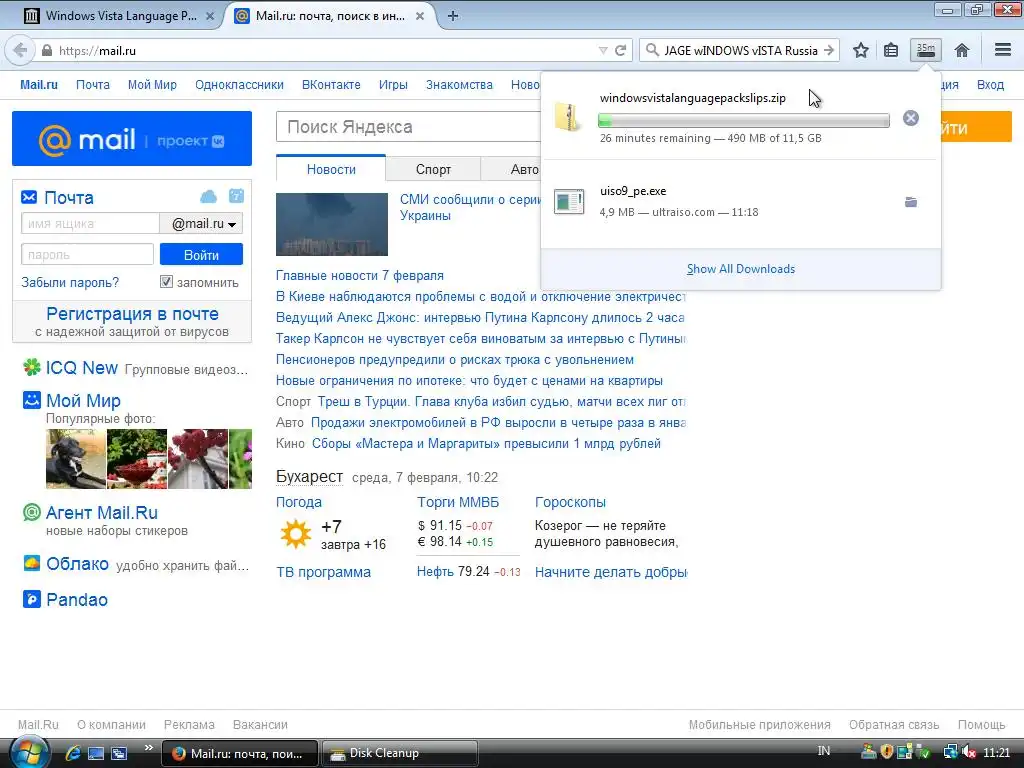Click the Поиск Яндекса search box

click(x=409, y=127)
